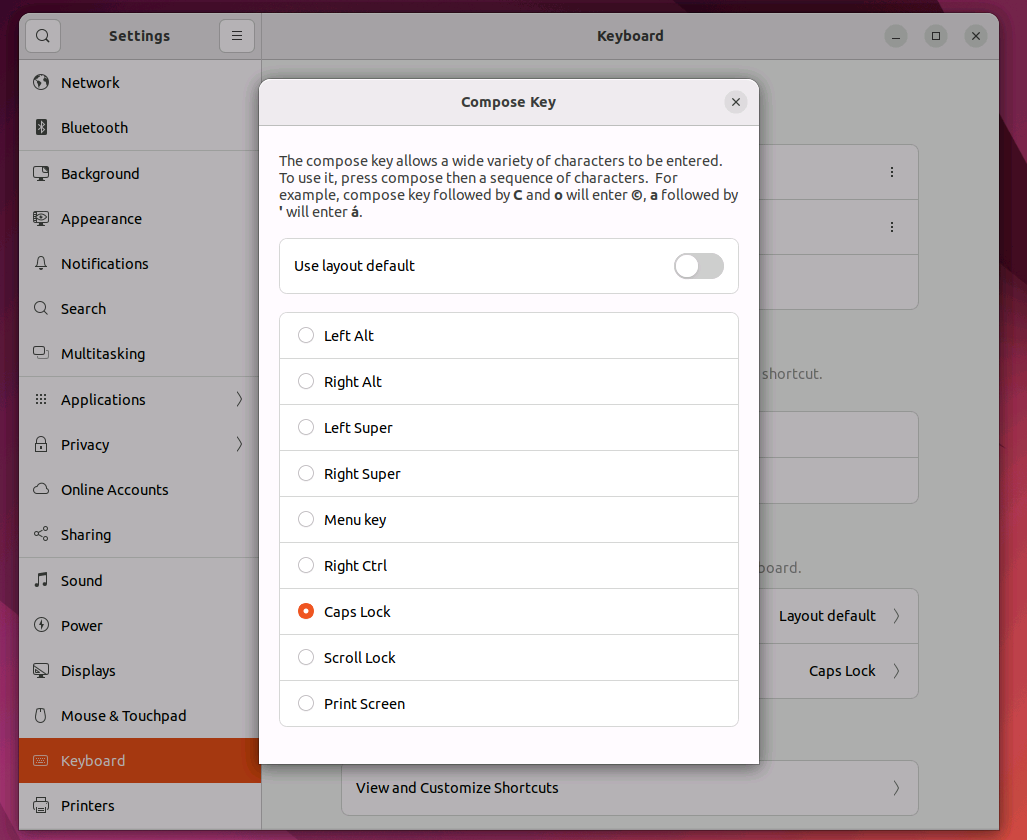This screenshot has height=840, width=1027.
Task: Go to Multitasking settings
Action: tap(140, 353)
